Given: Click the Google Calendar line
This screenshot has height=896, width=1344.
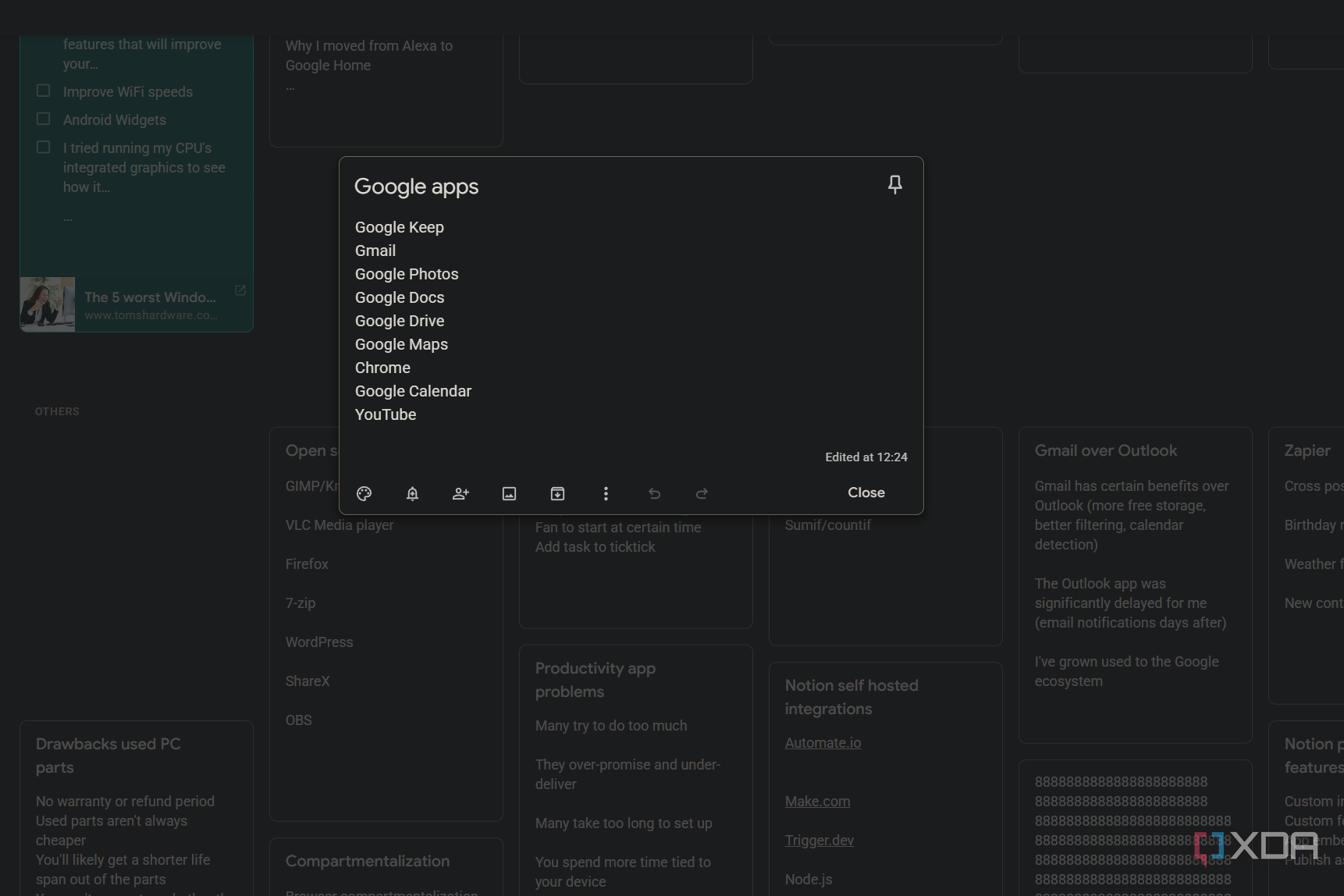Looking at the screenshot, I should (413, 391).
